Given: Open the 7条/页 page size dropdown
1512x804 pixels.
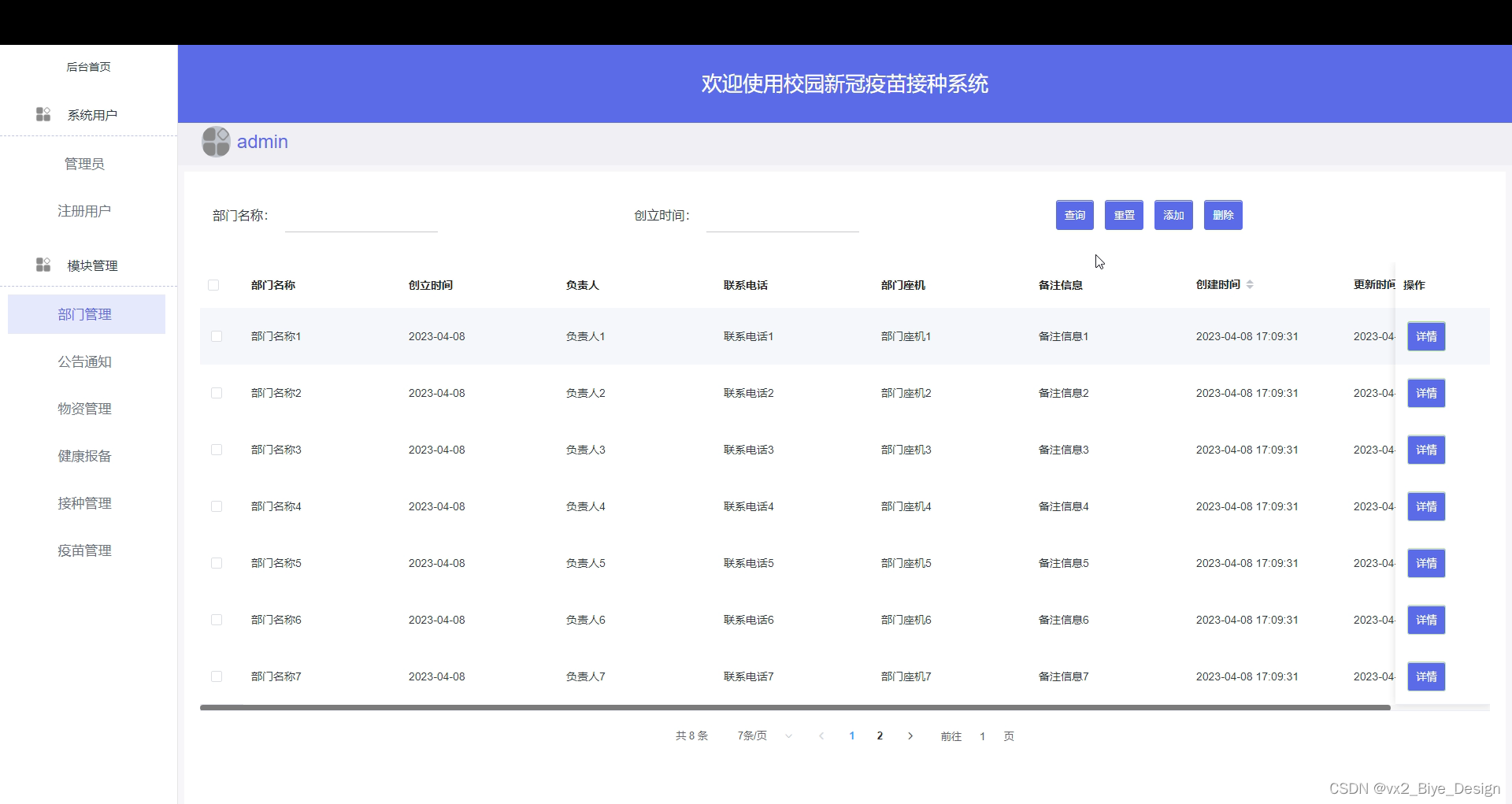Looking at the screenshot, I should 764,735.
